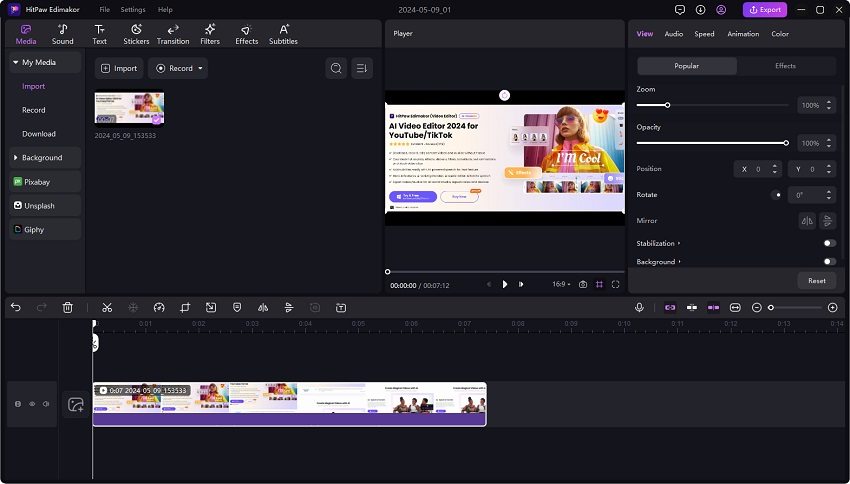Toggle track visibility eye icon
850x484 pixels.
[32, 404]
